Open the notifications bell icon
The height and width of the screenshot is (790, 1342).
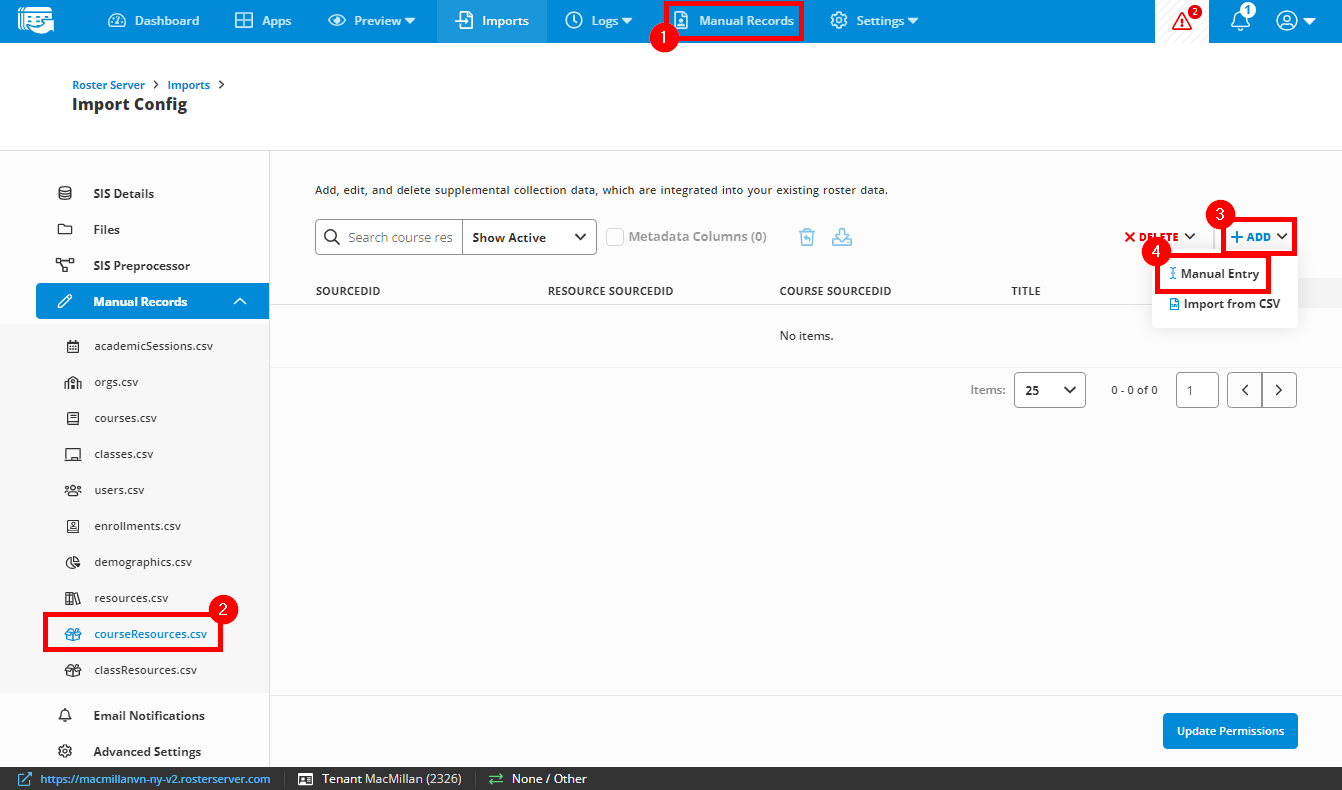(1240, 19)
